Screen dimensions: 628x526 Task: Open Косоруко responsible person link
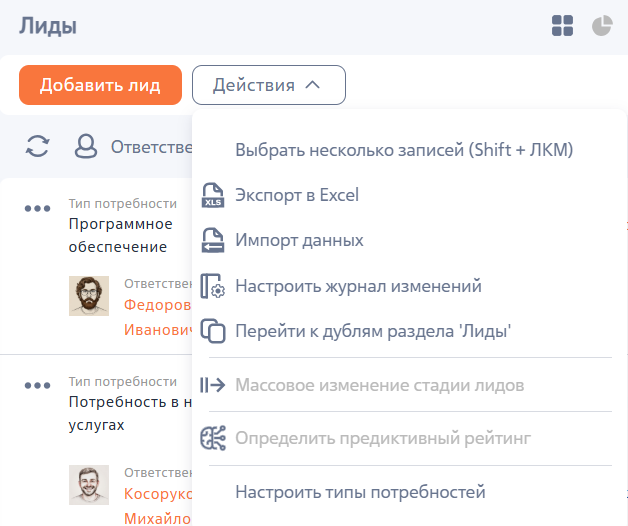click(x=158, y=506)
